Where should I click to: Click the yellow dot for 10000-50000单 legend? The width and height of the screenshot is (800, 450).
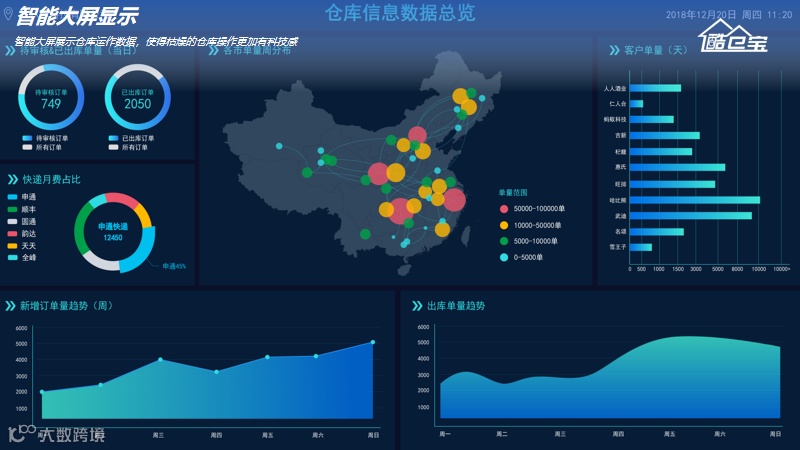pyautogui.click(x=504, y=225)
